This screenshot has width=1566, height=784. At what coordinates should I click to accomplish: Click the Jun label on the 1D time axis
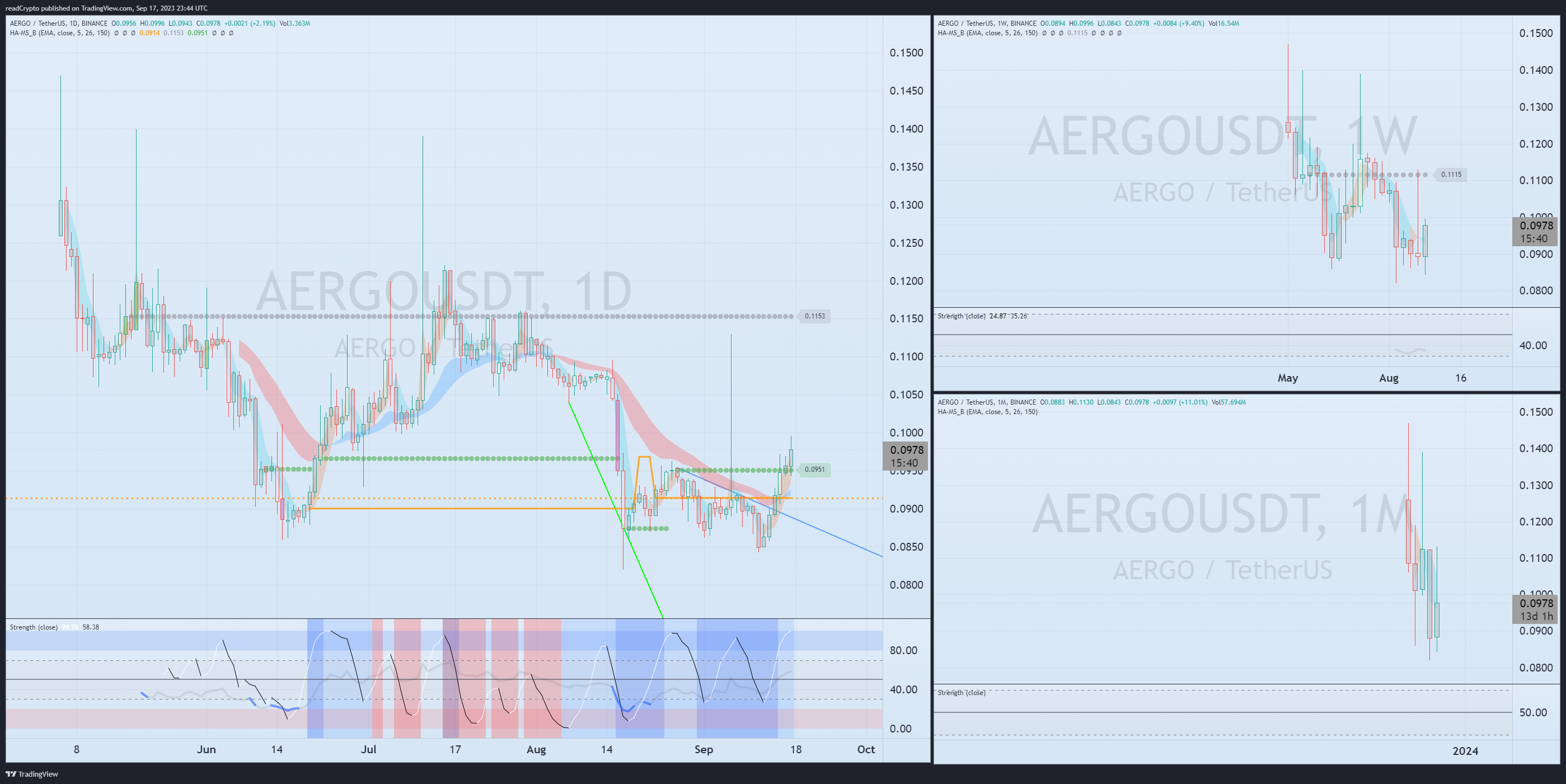pos(206,749)
